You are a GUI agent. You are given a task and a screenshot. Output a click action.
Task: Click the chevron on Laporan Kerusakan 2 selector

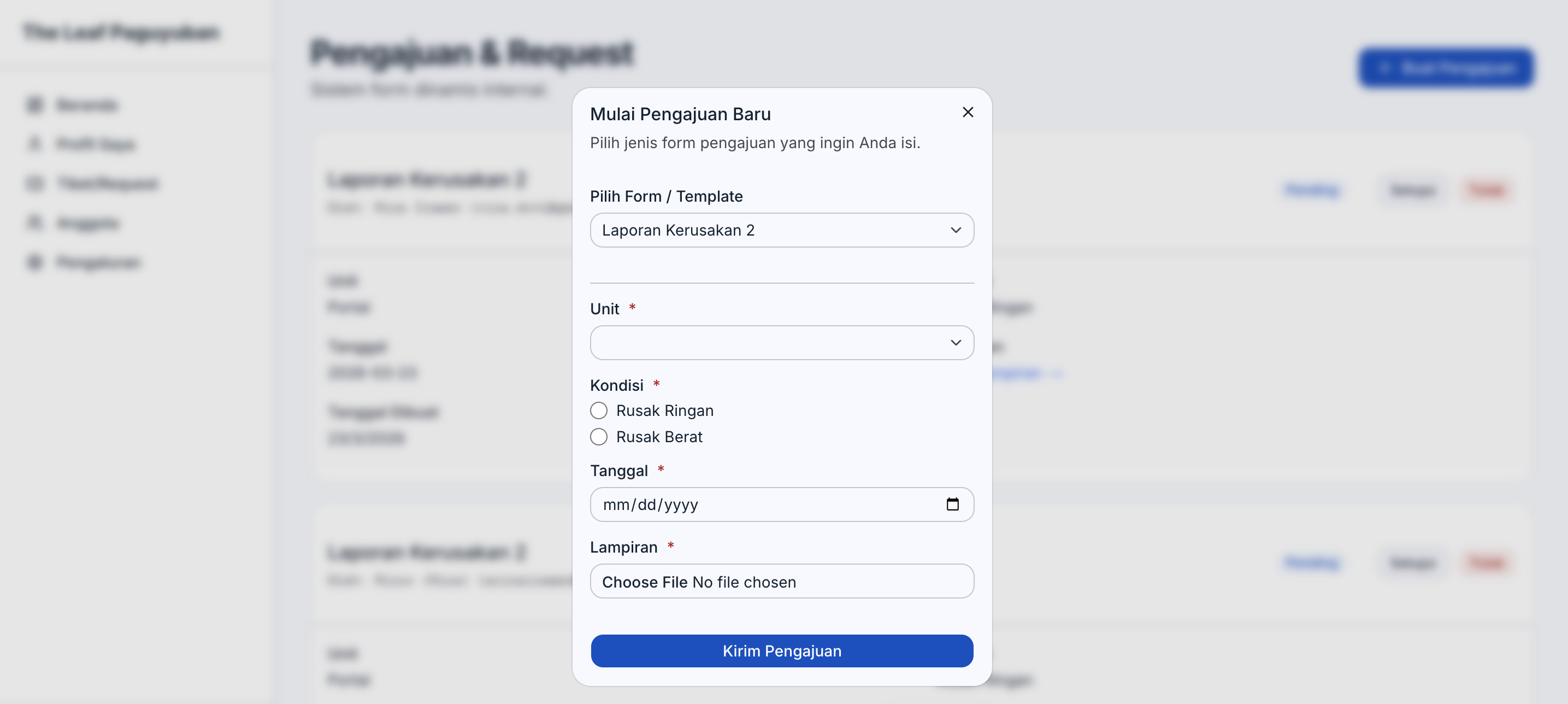coord(955,230)
